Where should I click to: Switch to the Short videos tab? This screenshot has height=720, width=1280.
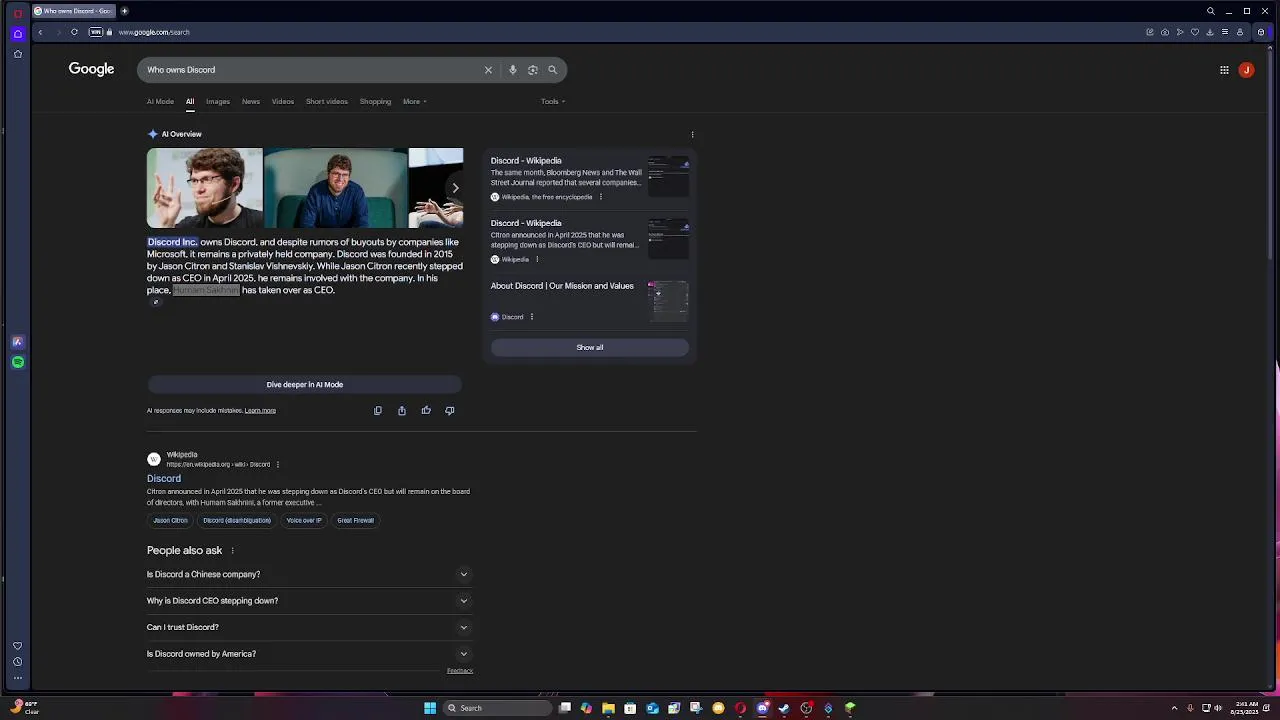point(327,101)
